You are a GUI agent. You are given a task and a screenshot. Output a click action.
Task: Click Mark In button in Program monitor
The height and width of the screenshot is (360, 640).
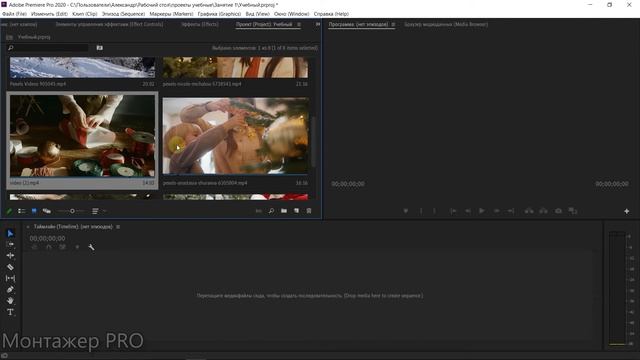coord(421,211)
